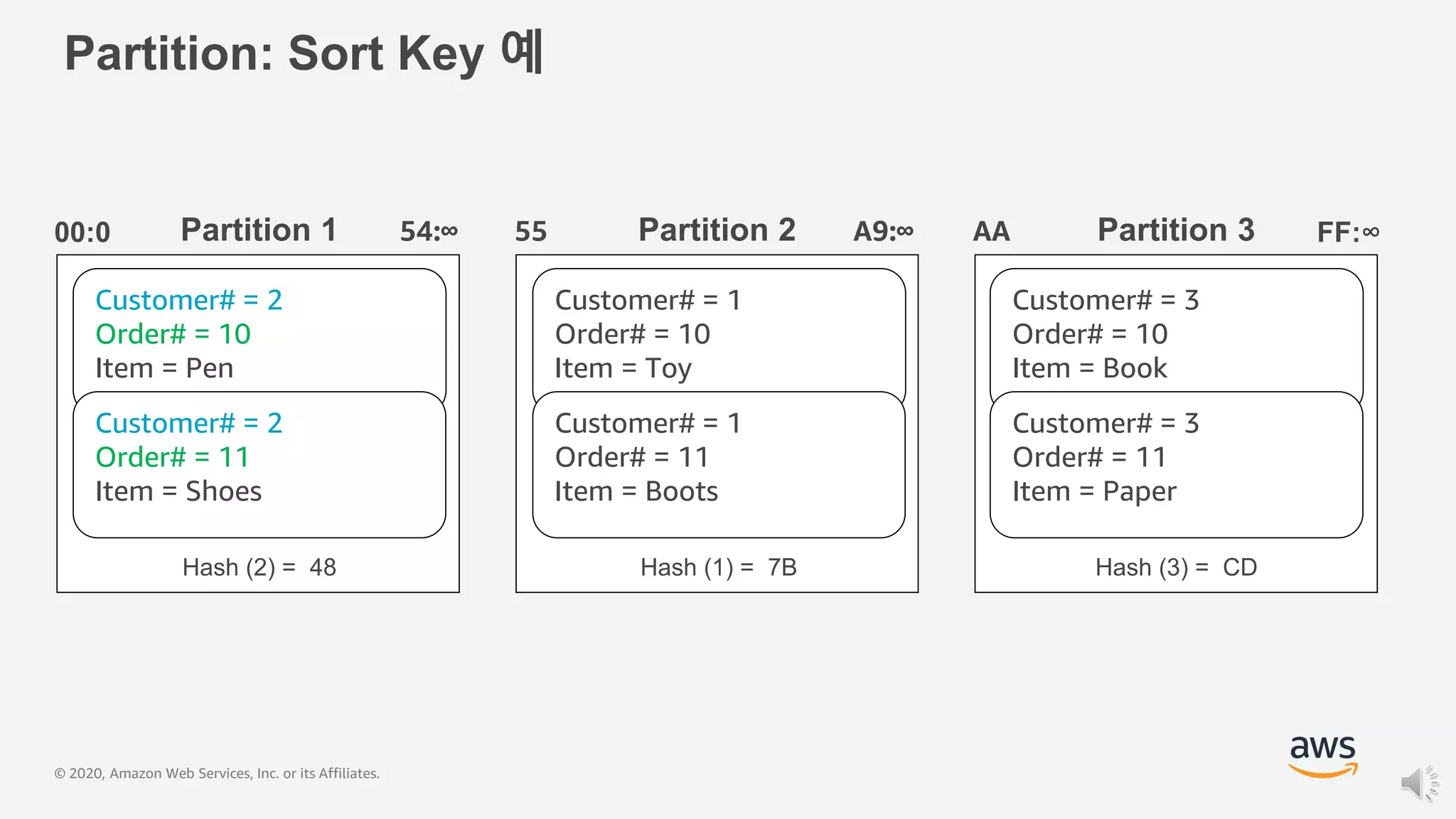Click the Item = Paper line
The height and width of the screenshot is (819, 1456).
tap(1094, 491)
